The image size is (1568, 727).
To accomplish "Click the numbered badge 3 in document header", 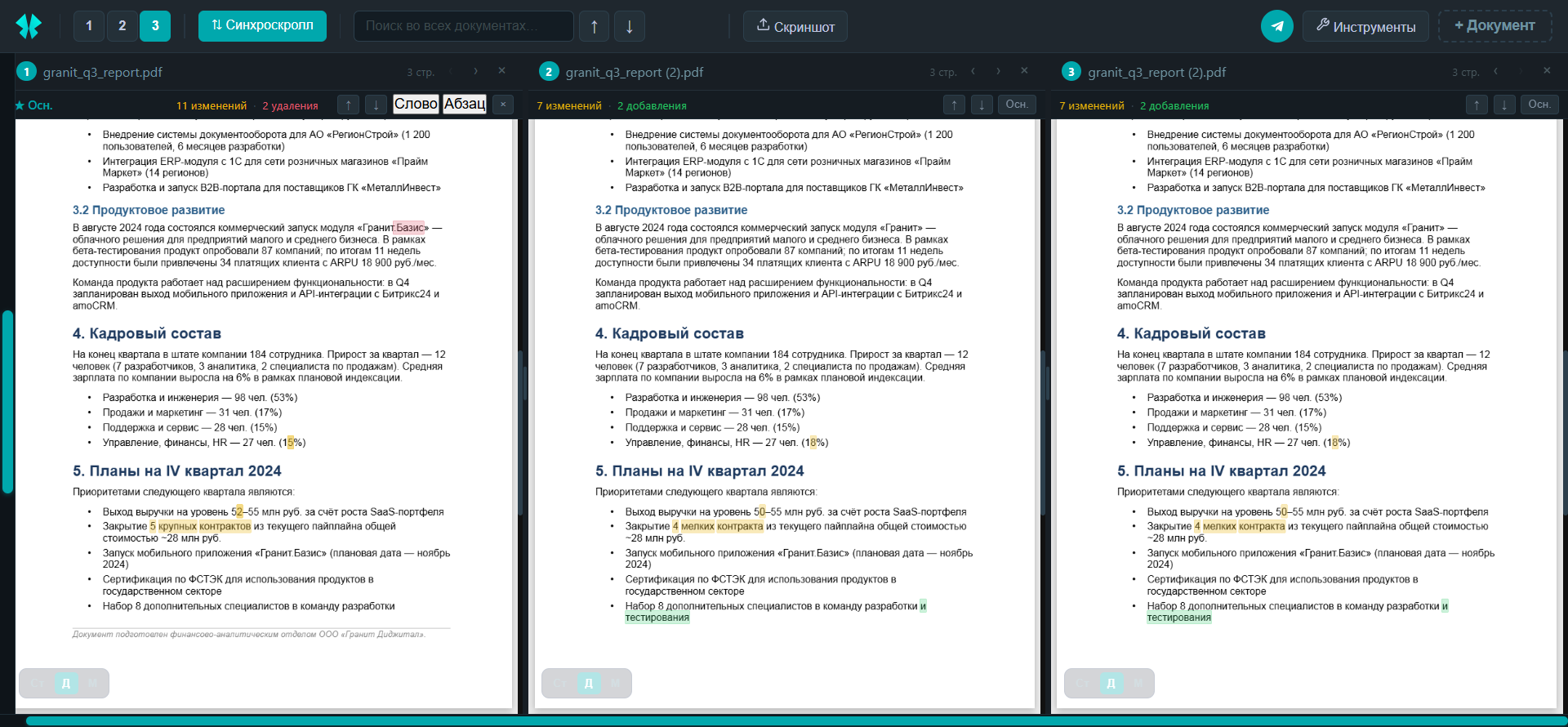I will point(1071,72).
